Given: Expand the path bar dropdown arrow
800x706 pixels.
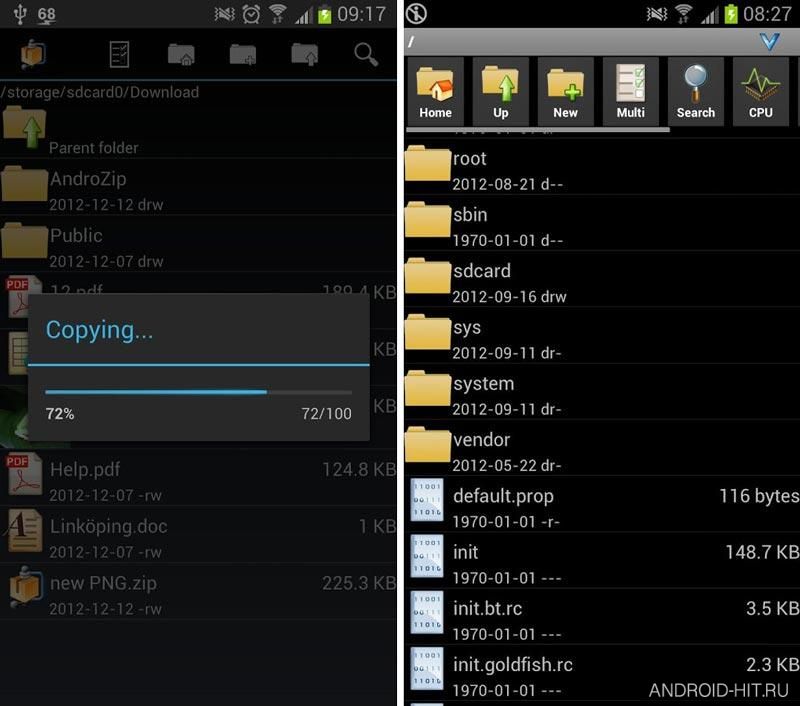Looking at the screenshot, I should 769,41.
